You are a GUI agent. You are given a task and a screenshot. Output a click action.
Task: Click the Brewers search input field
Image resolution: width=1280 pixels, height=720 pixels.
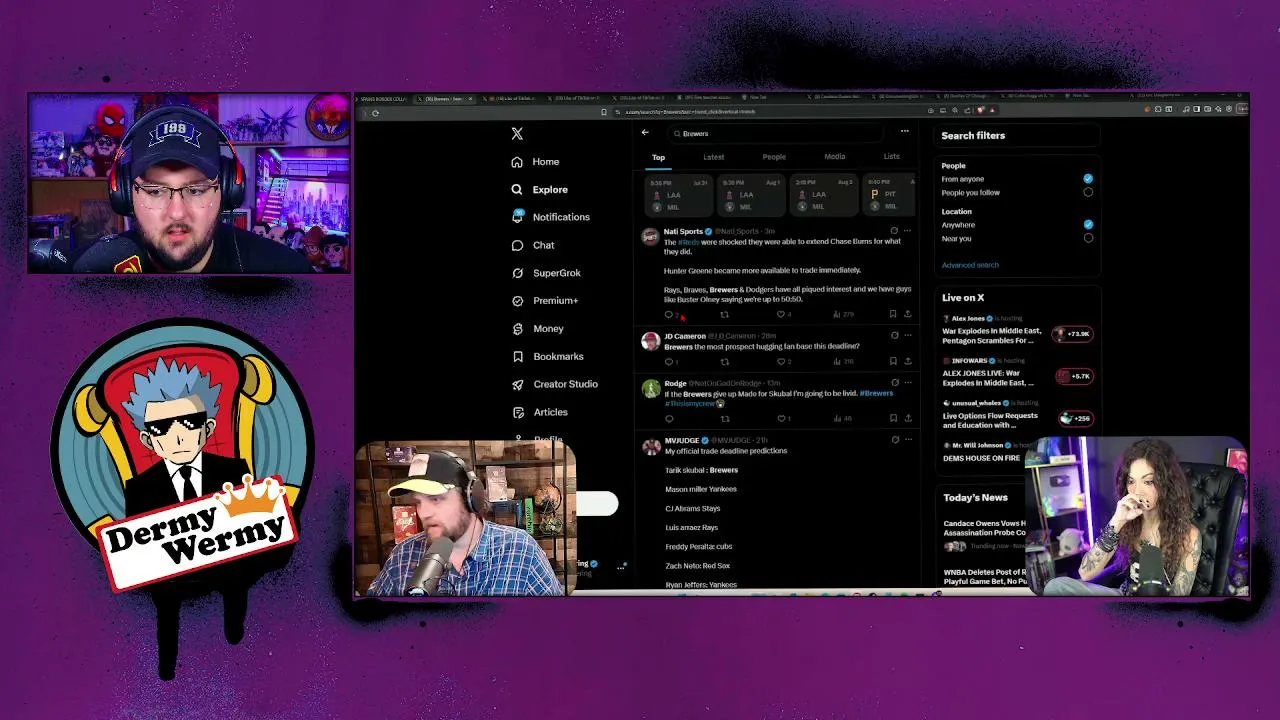tap(775, 133)
